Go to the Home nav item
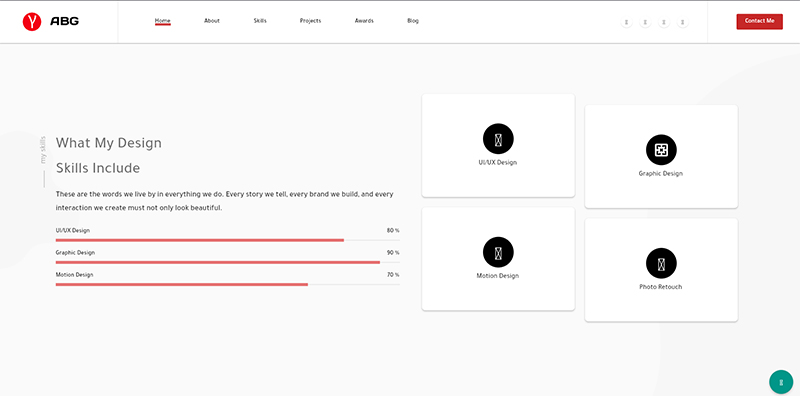This screenshot has width=800, height=396. 163,21
